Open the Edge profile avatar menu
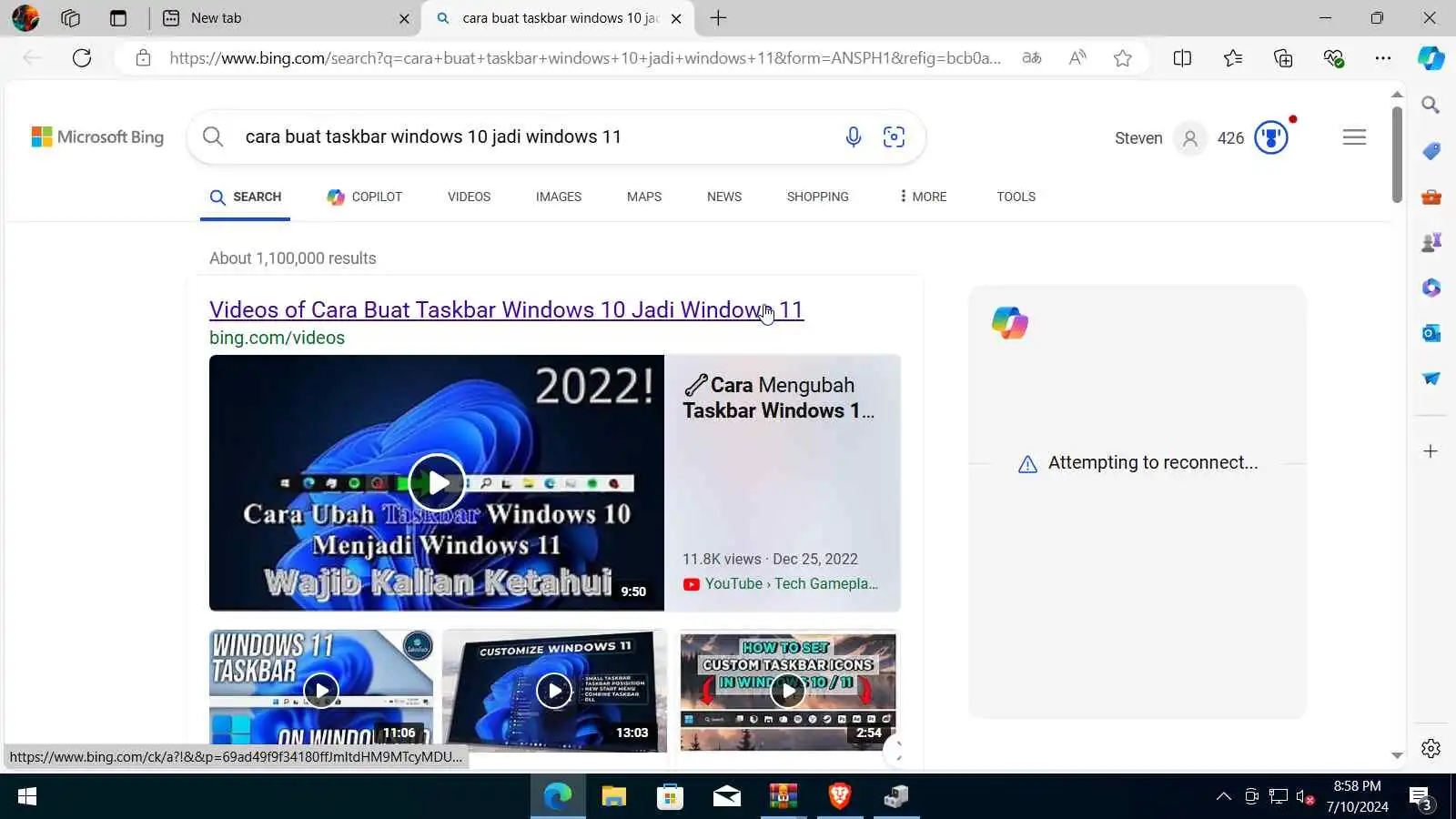 click(x=25, y=18)
